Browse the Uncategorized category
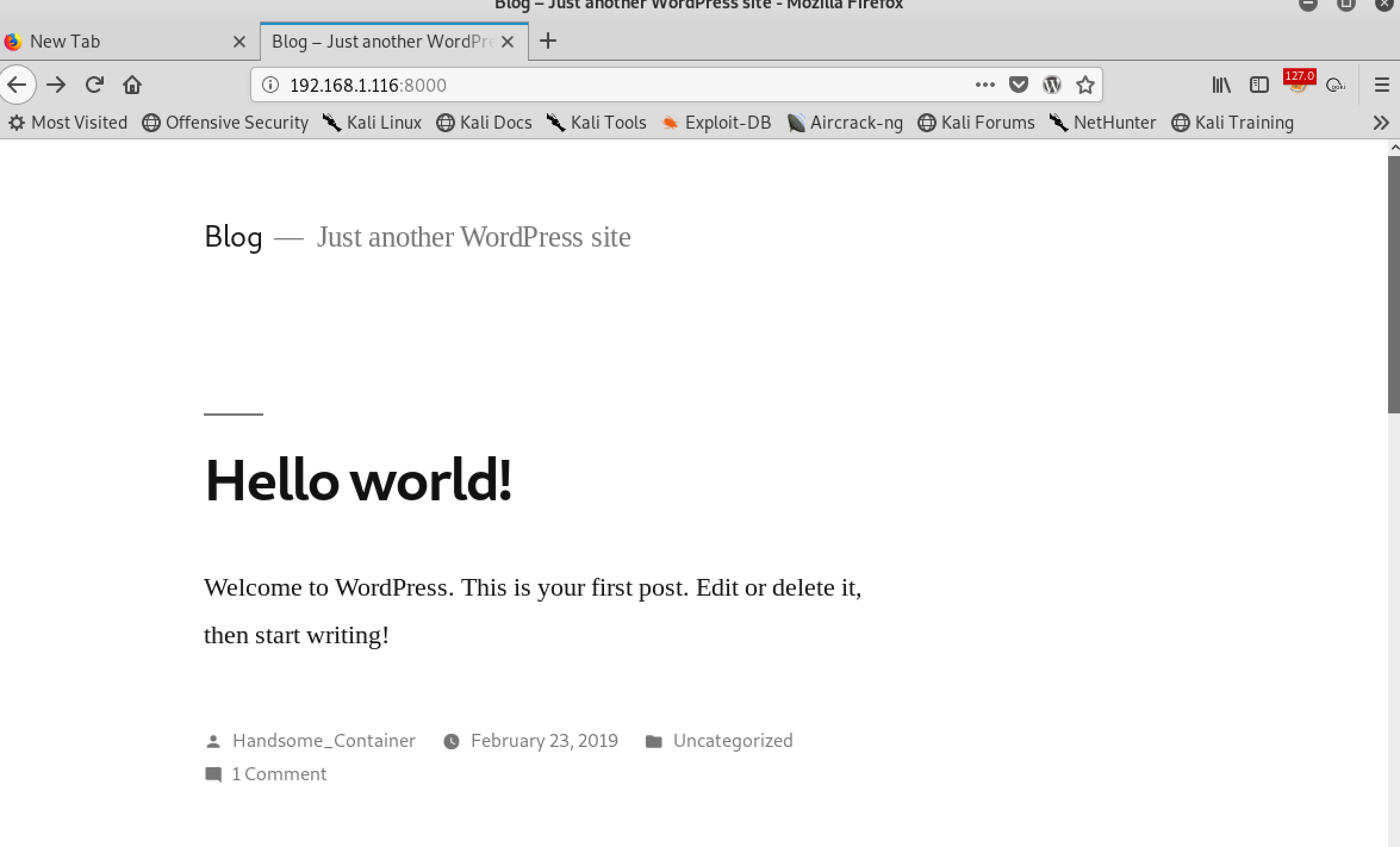The width and height of the screenshot is (1400, 847). click(733, 740)
